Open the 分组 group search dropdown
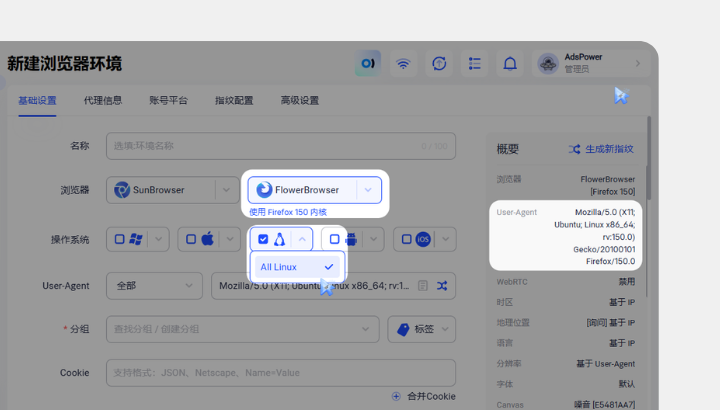 pyautogui.click(x=242, y=329)
